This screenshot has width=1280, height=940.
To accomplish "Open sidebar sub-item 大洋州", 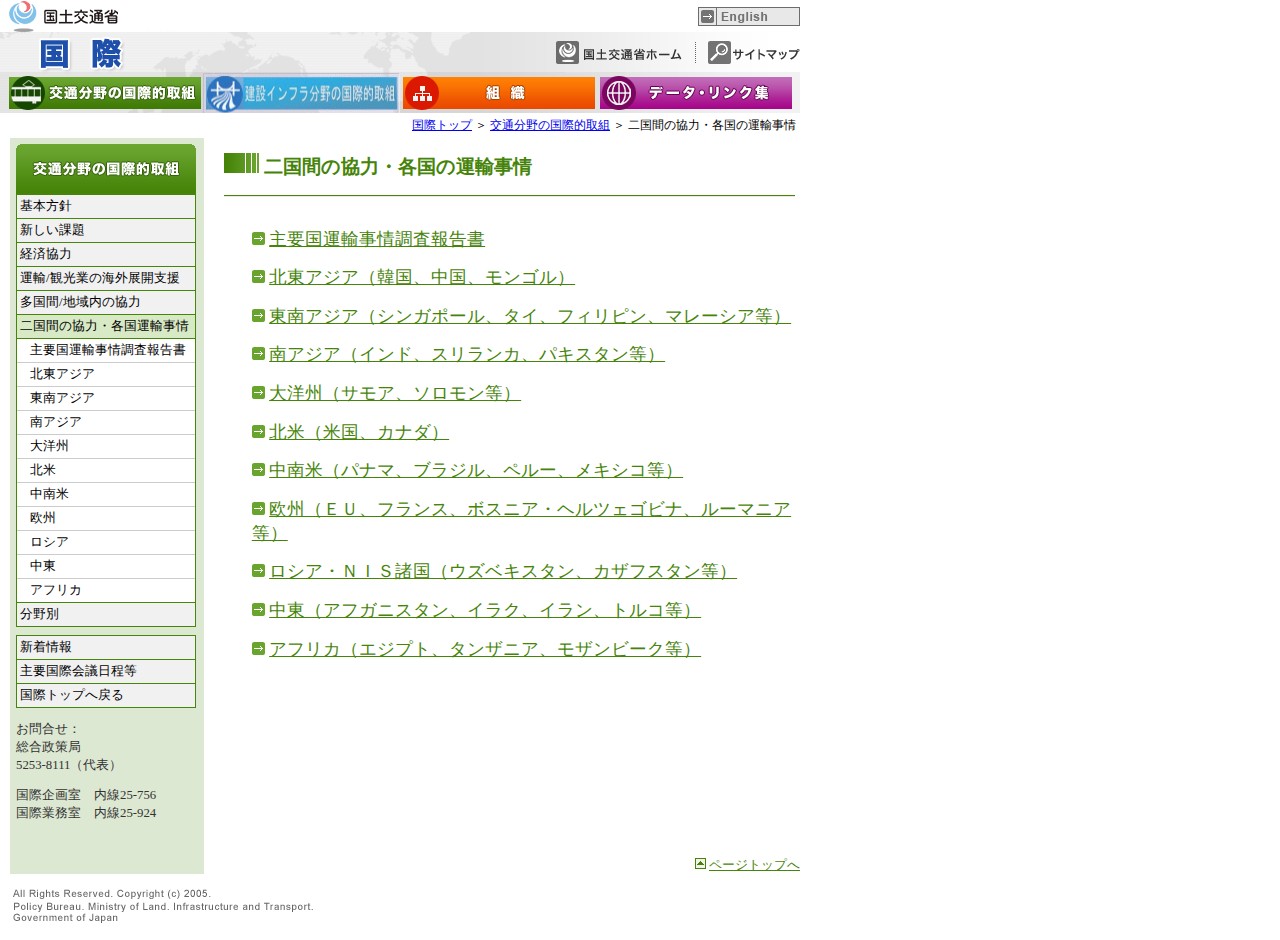I will coord(106,446).
